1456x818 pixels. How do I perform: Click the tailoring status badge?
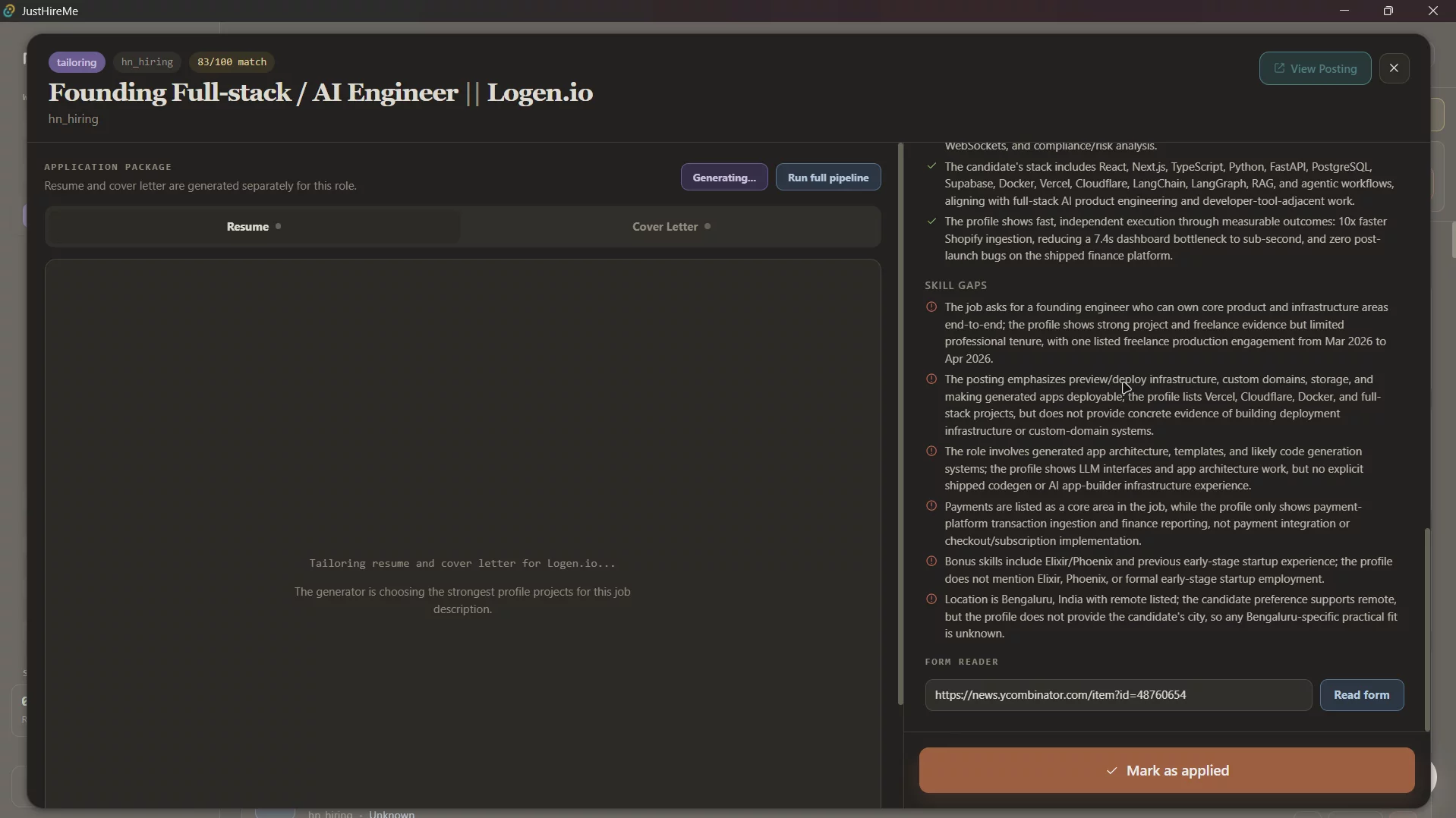[x=77, y=62]
